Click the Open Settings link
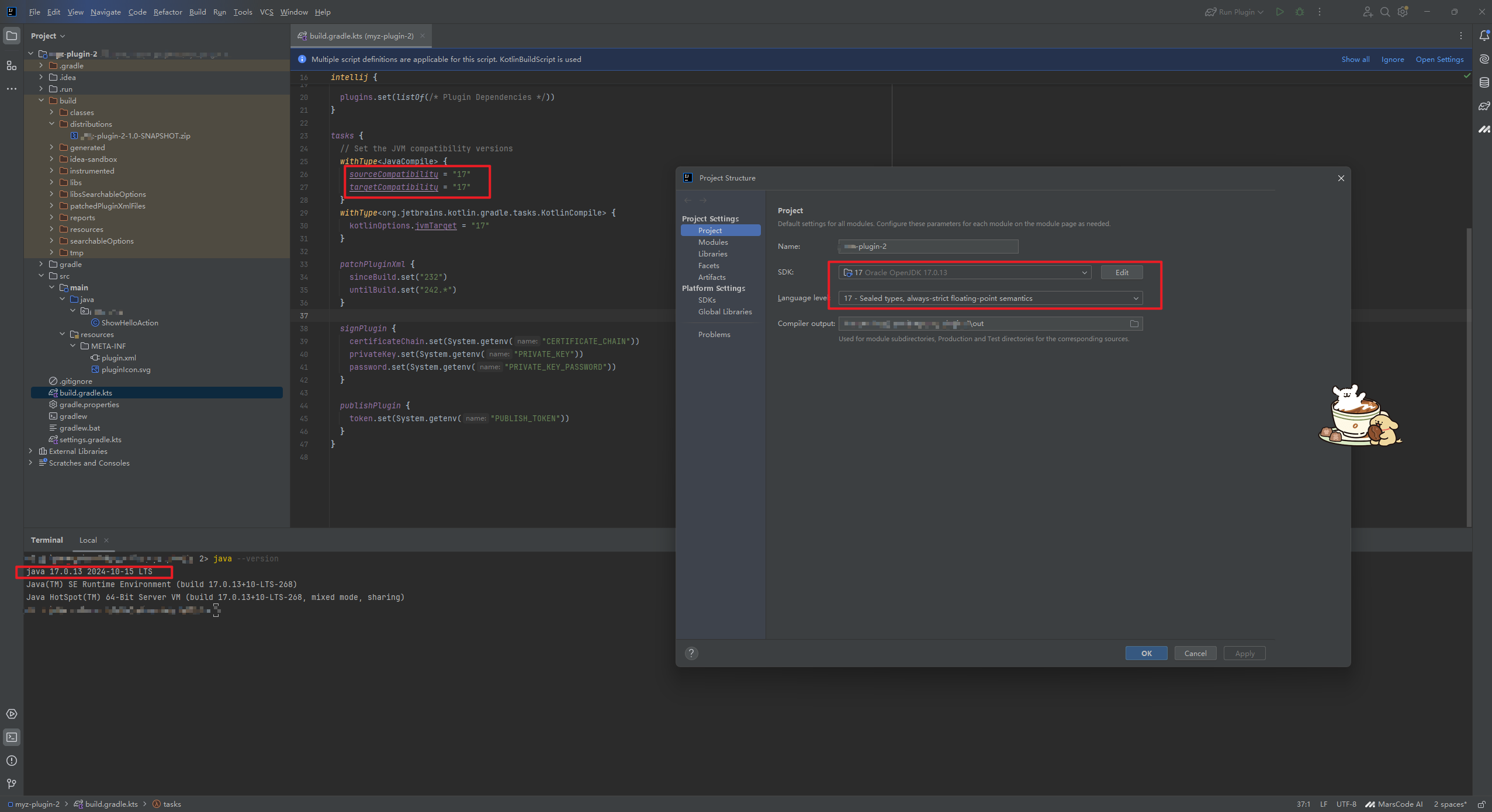This screenshot has width=1492, height=812. (1439, 59)
